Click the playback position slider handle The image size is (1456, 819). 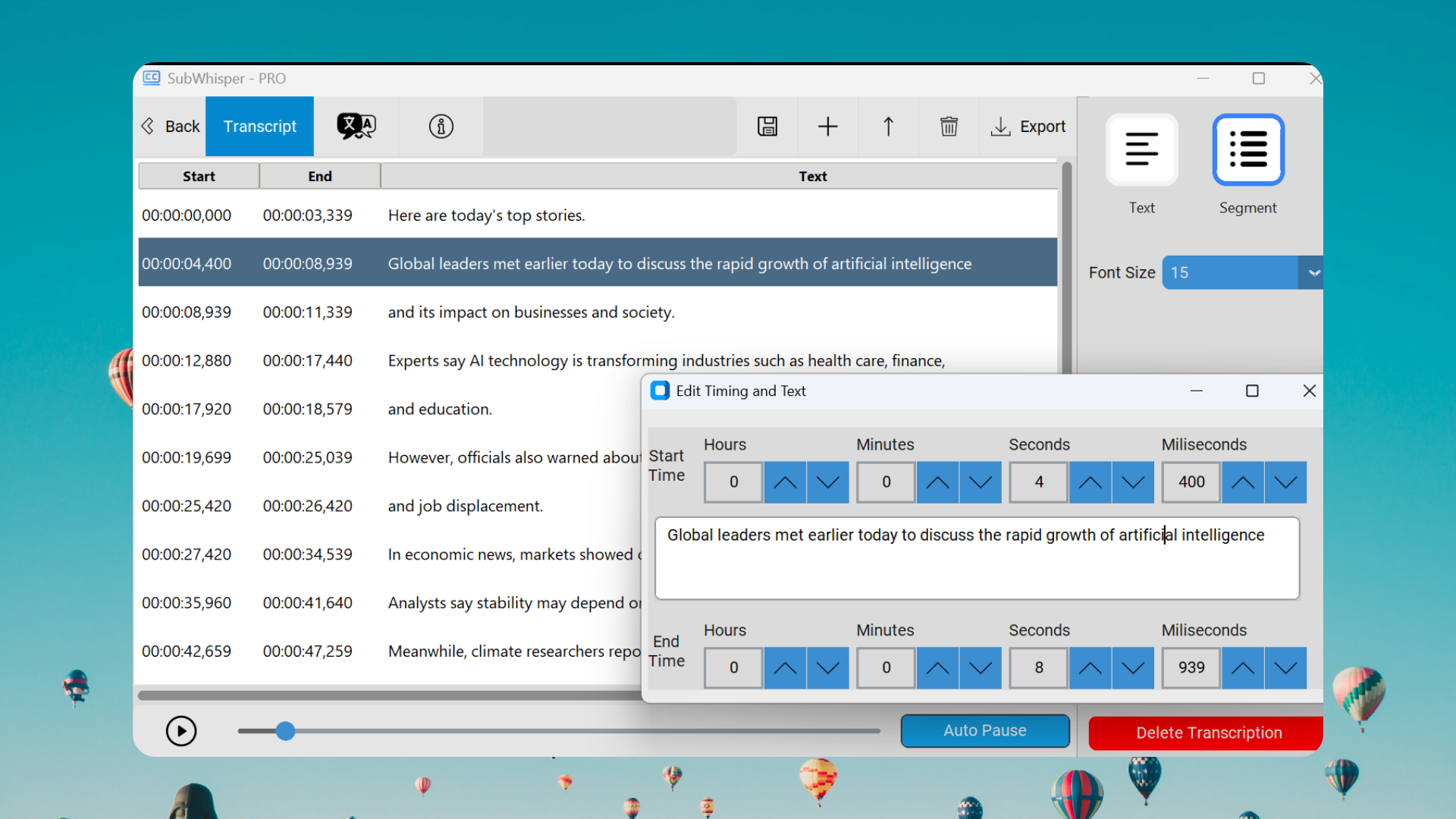pyautogui.click(x=285, y=731)
